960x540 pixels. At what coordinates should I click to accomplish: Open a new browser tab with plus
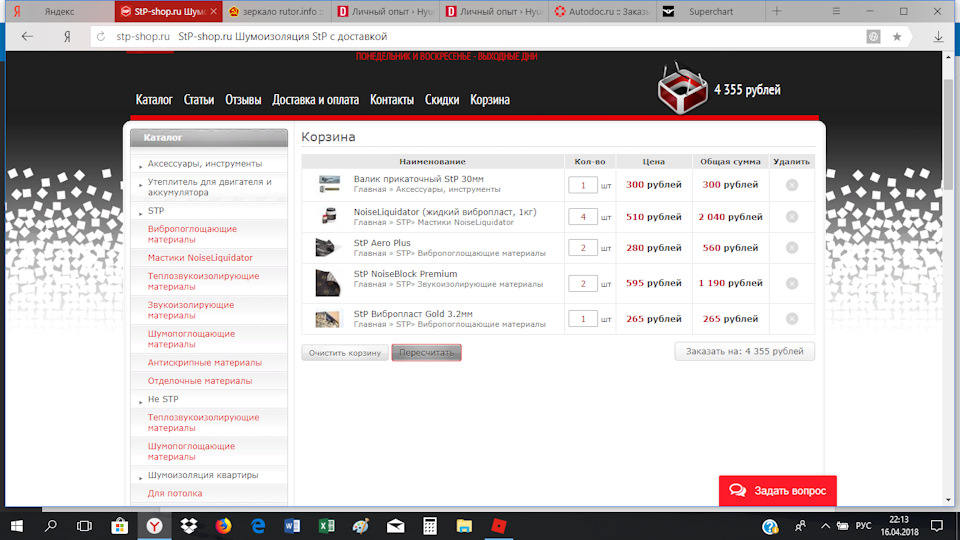coord(777,12)
